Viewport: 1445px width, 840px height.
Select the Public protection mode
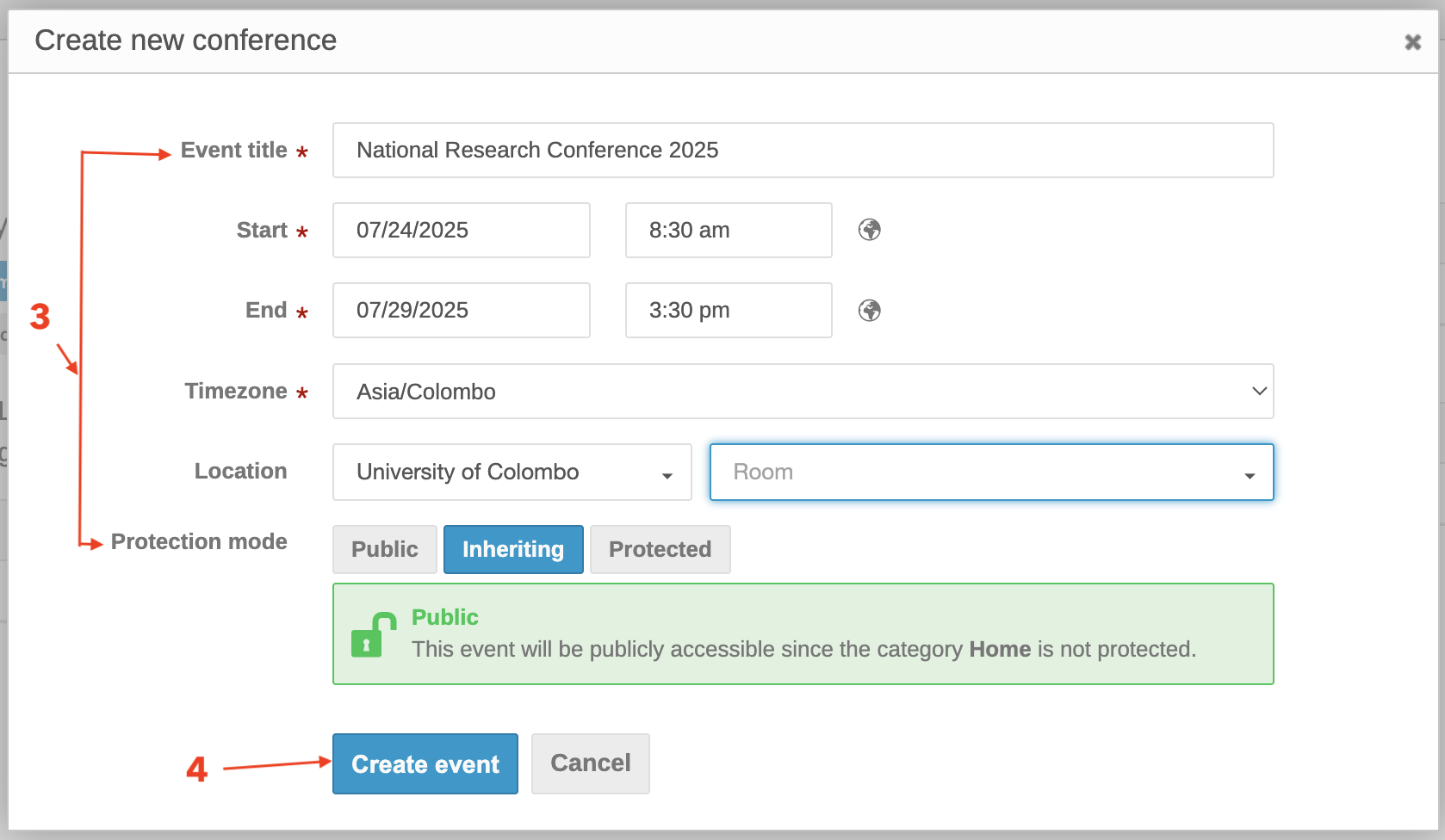coord(385,549)
